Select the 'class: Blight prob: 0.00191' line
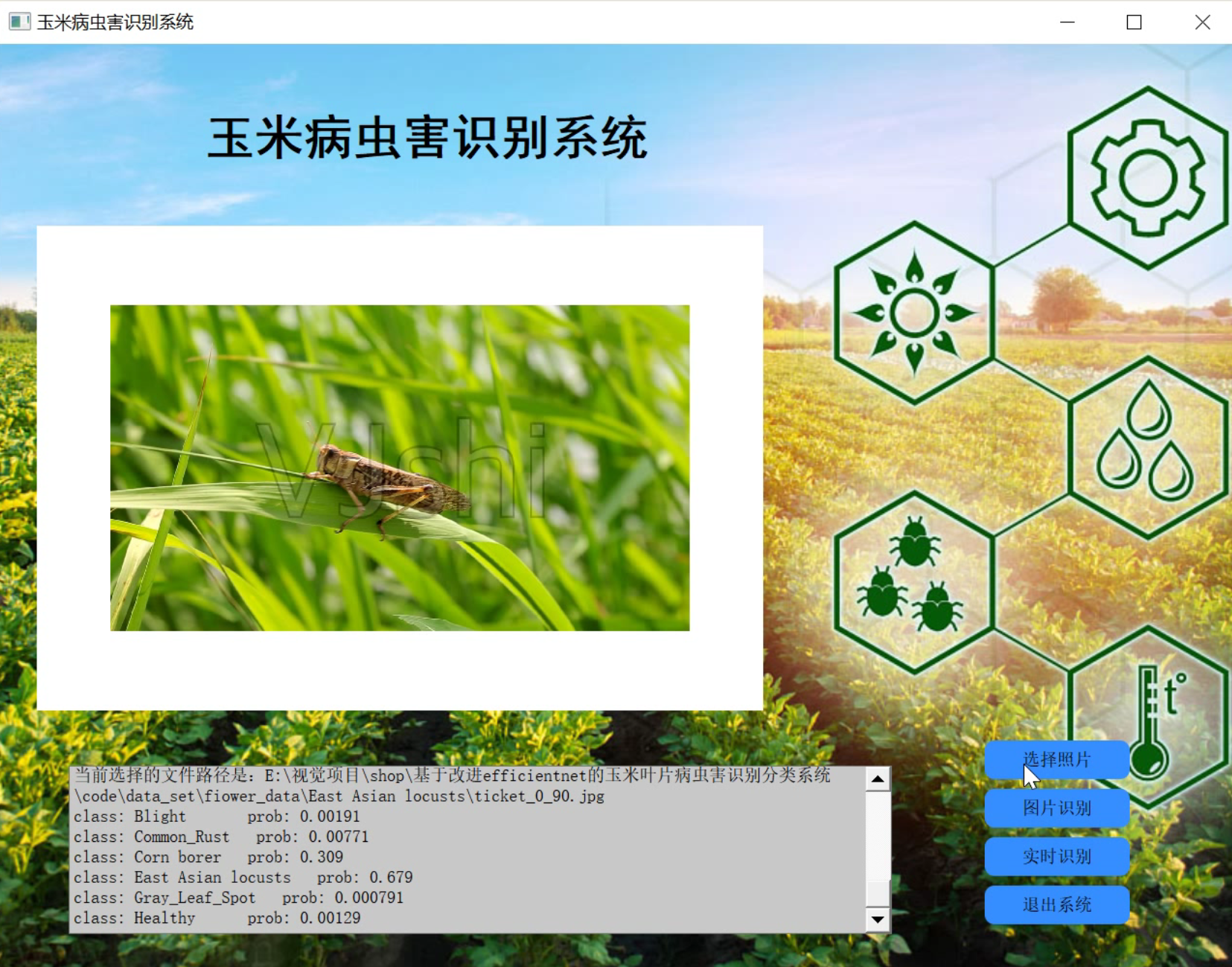Image resolution: width=1232 pixels, height=967 pixels. 217,817
